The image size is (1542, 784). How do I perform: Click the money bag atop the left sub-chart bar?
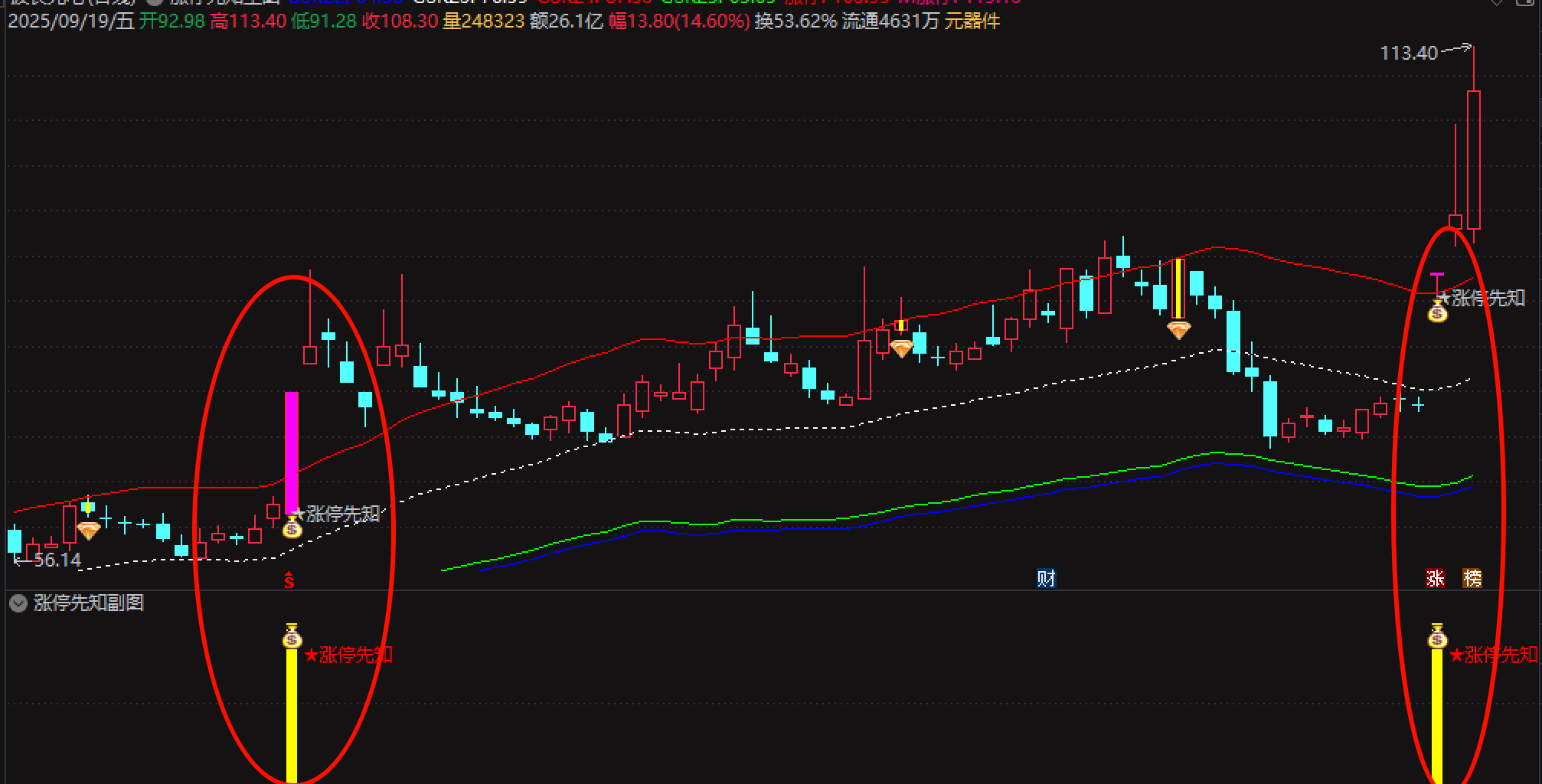coord(292,637)
